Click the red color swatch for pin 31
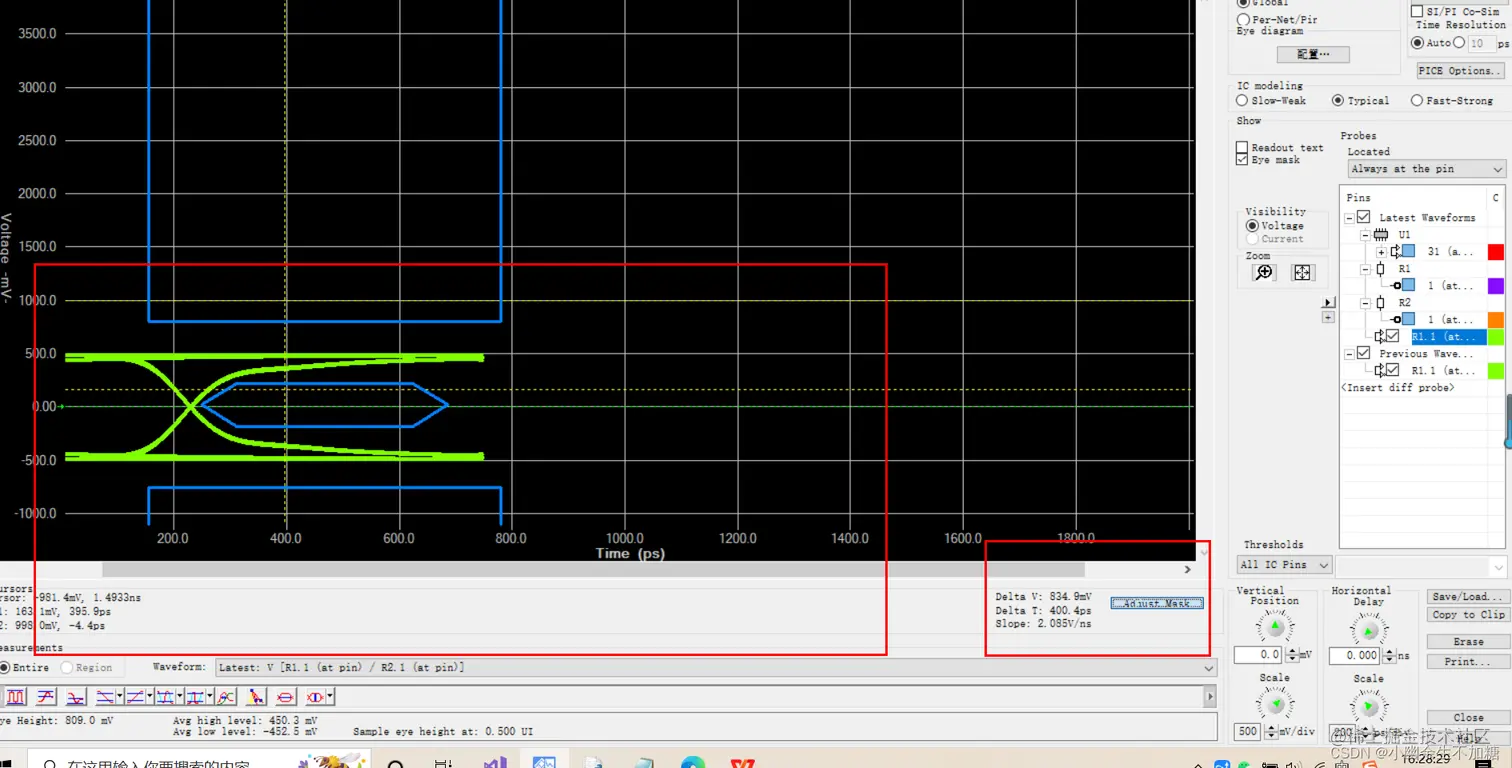Image resolution: width=1512 pixels, height=768 pixels. (1496, 252)
